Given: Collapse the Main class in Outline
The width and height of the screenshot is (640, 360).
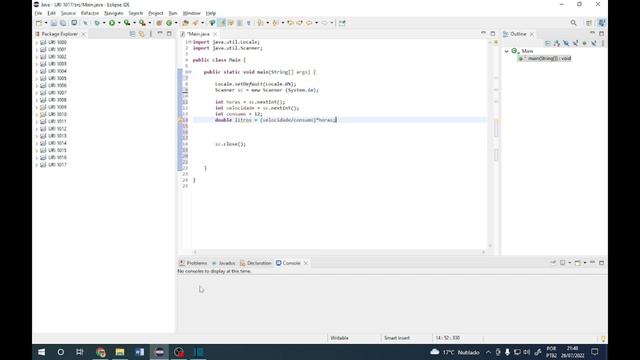Looking at the screenshot, I should pos(507,51).
